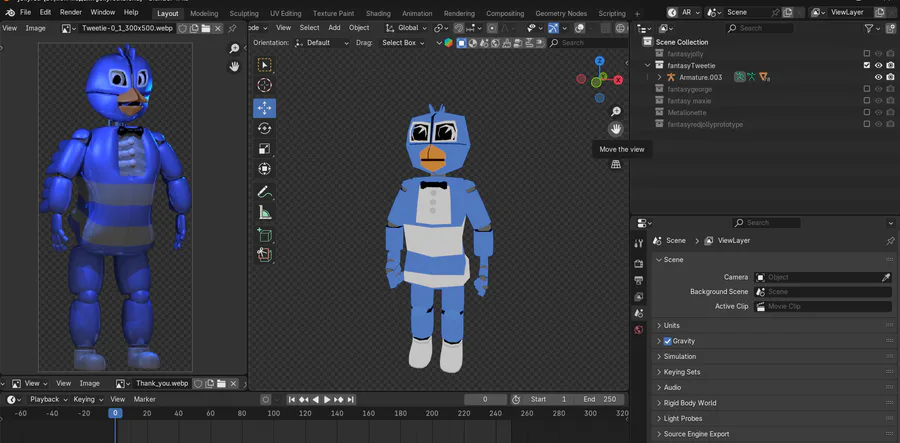Hide Armature.003 using its eye icon
Viewport: 900px width, 443px height.
point(878,77)
